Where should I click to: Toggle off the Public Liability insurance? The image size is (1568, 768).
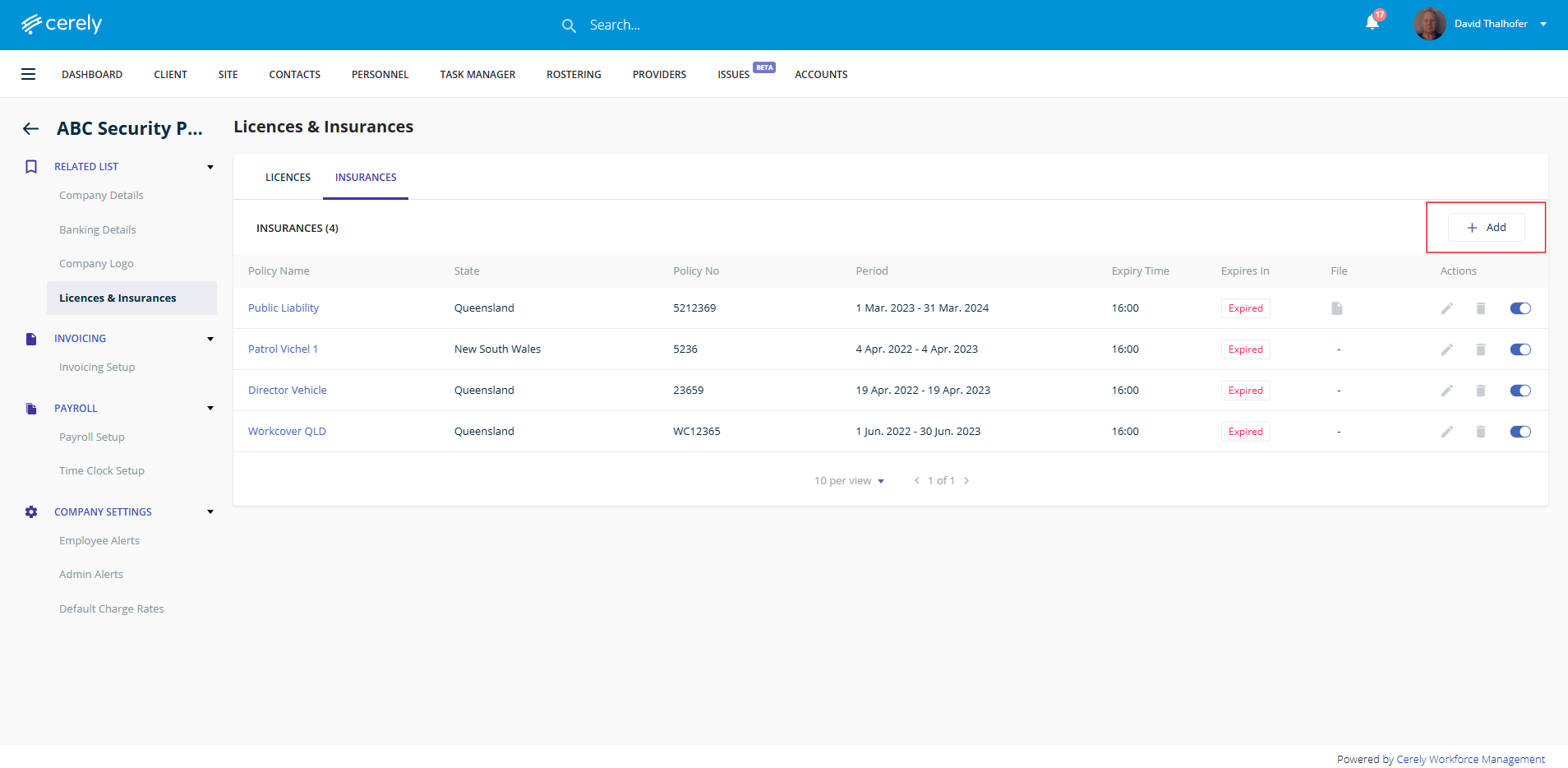[x=1520, y=308]
